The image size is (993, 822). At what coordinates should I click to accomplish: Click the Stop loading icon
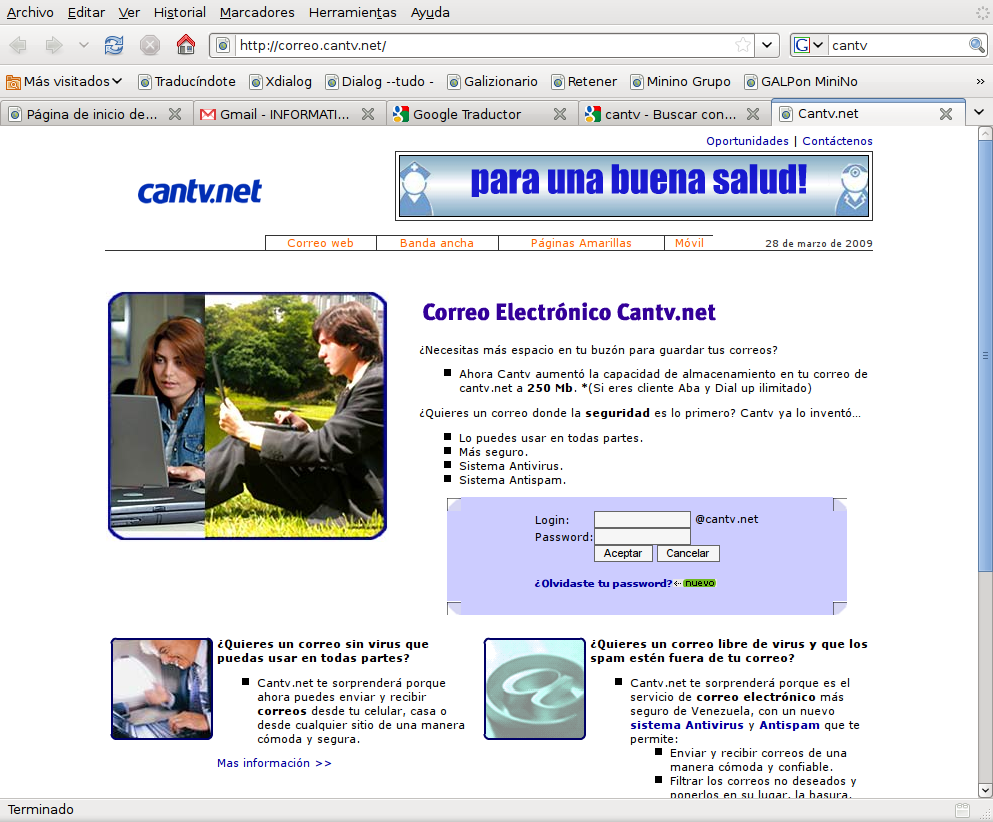tap(150, 45)
